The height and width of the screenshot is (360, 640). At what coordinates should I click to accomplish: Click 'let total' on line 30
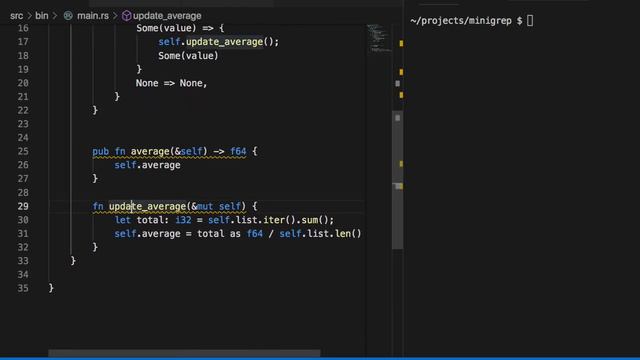pos(140,220)
